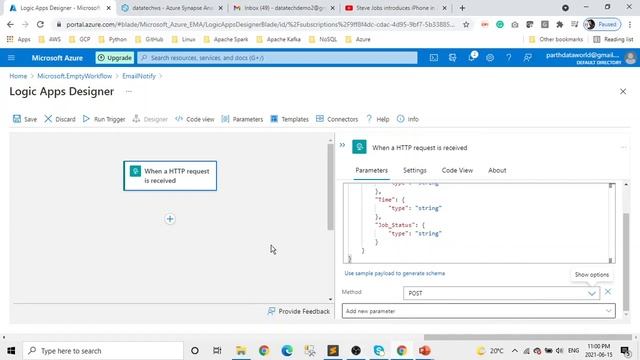Screen dimensions: 640x360
Task: Open Add new parameter dropdown
Action: coord(478,311)
